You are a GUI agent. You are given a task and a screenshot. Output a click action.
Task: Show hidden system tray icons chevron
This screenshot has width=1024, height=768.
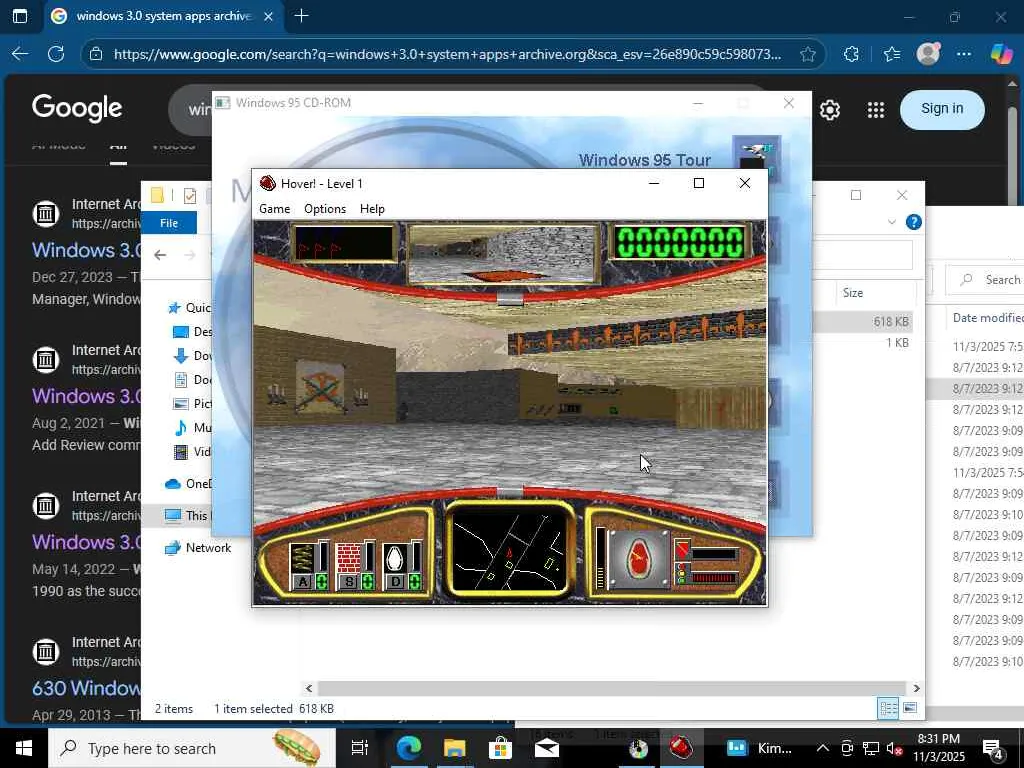[x=822, y=748]
